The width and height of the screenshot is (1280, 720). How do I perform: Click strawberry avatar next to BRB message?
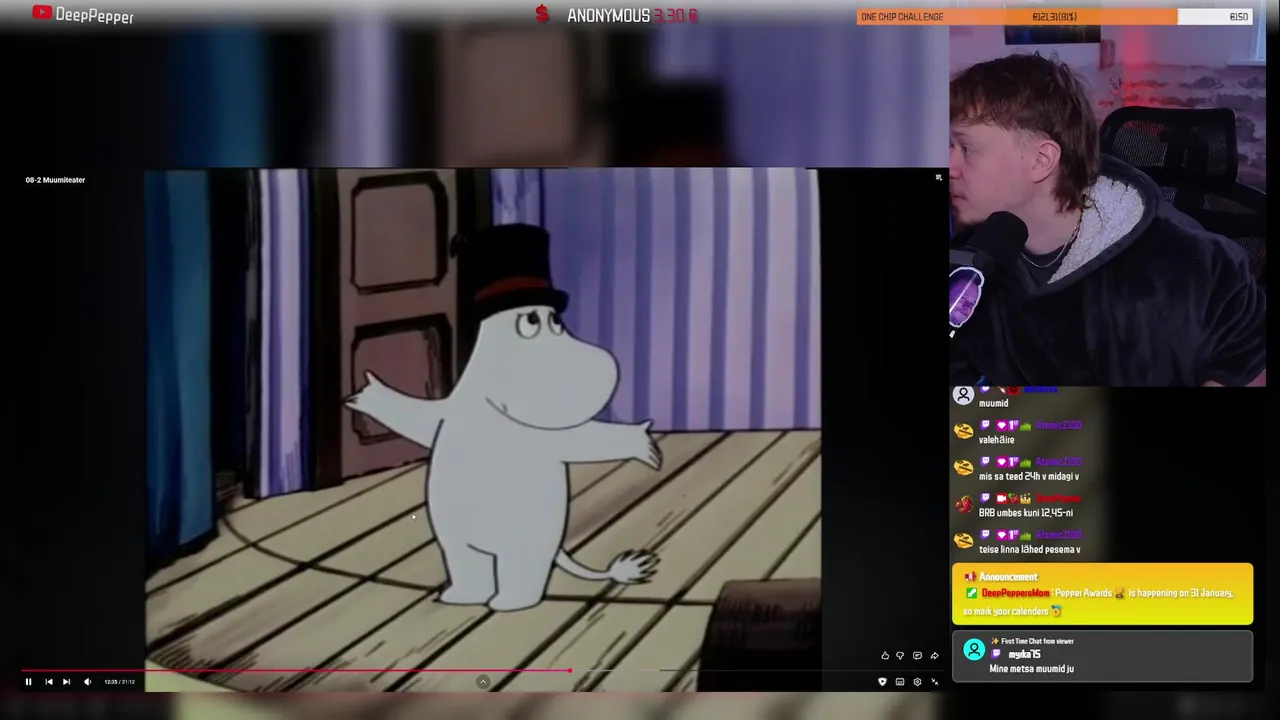(x=963, y=505)
